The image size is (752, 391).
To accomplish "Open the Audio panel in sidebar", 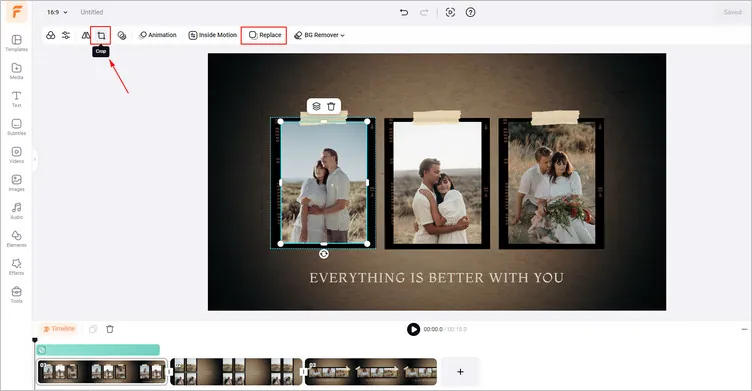I will point(16,211).
